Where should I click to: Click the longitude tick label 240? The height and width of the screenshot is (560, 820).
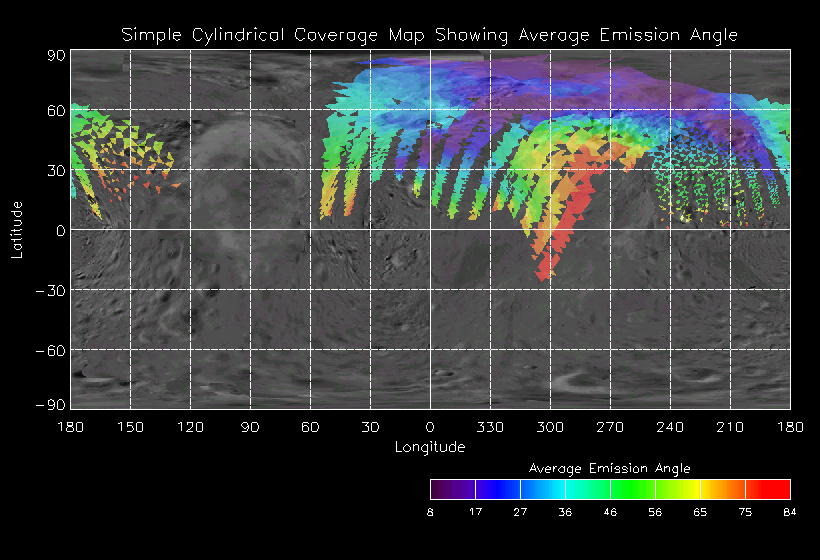click(670, 427)
